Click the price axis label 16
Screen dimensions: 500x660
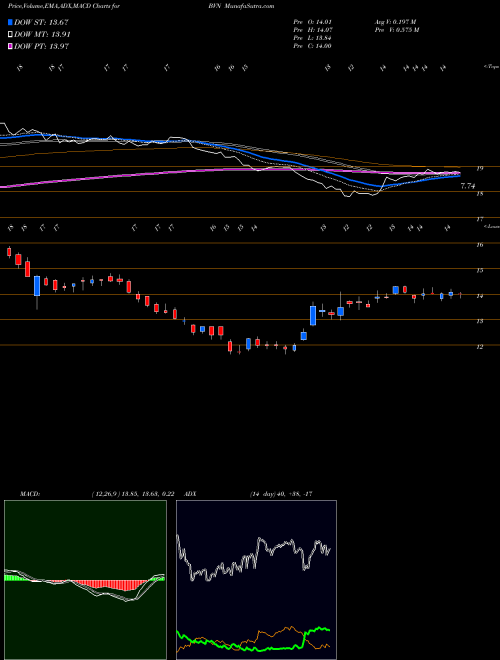(479, 245)
